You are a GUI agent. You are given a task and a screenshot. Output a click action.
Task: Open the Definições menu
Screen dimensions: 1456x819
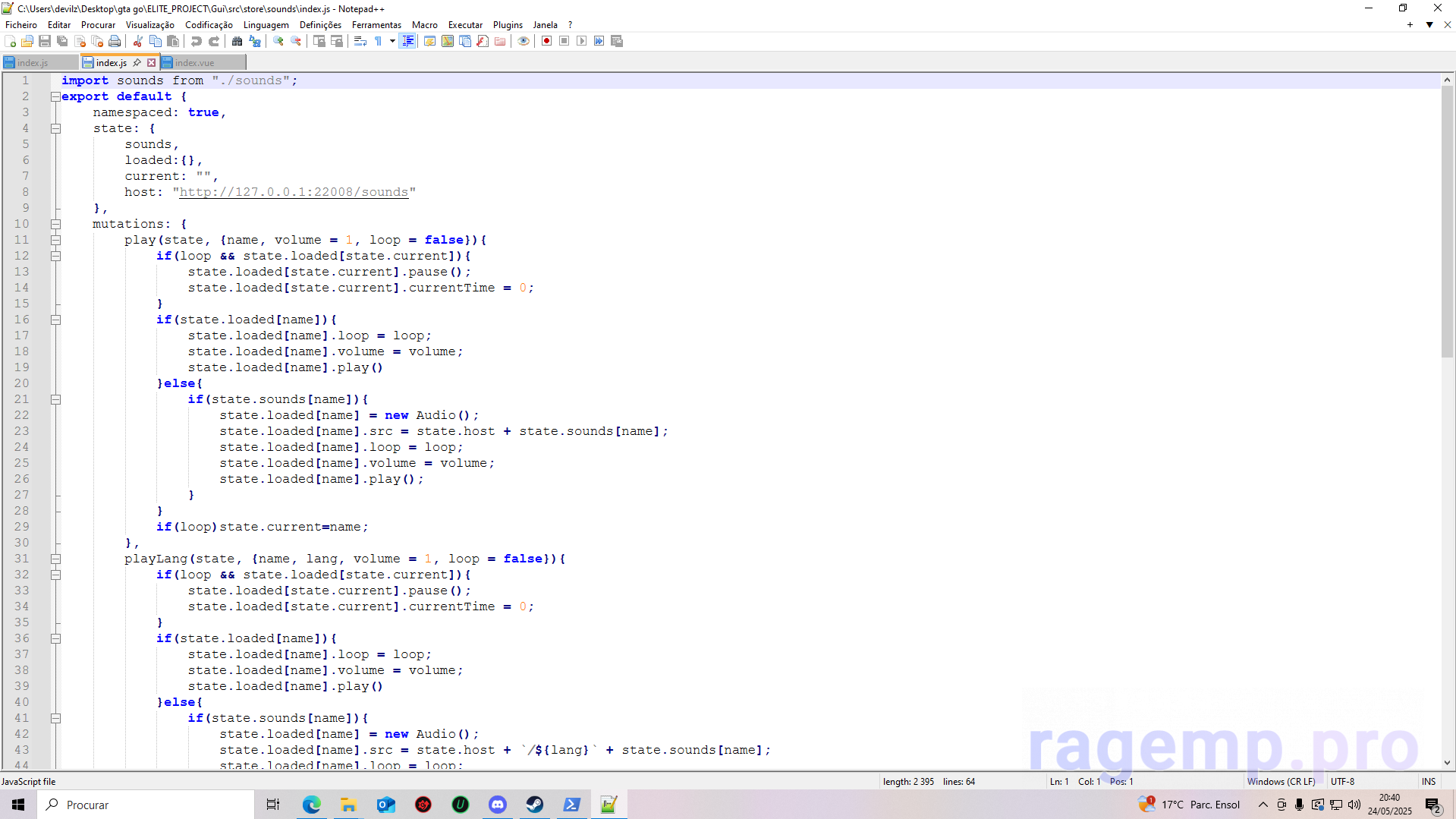[320, 25]
